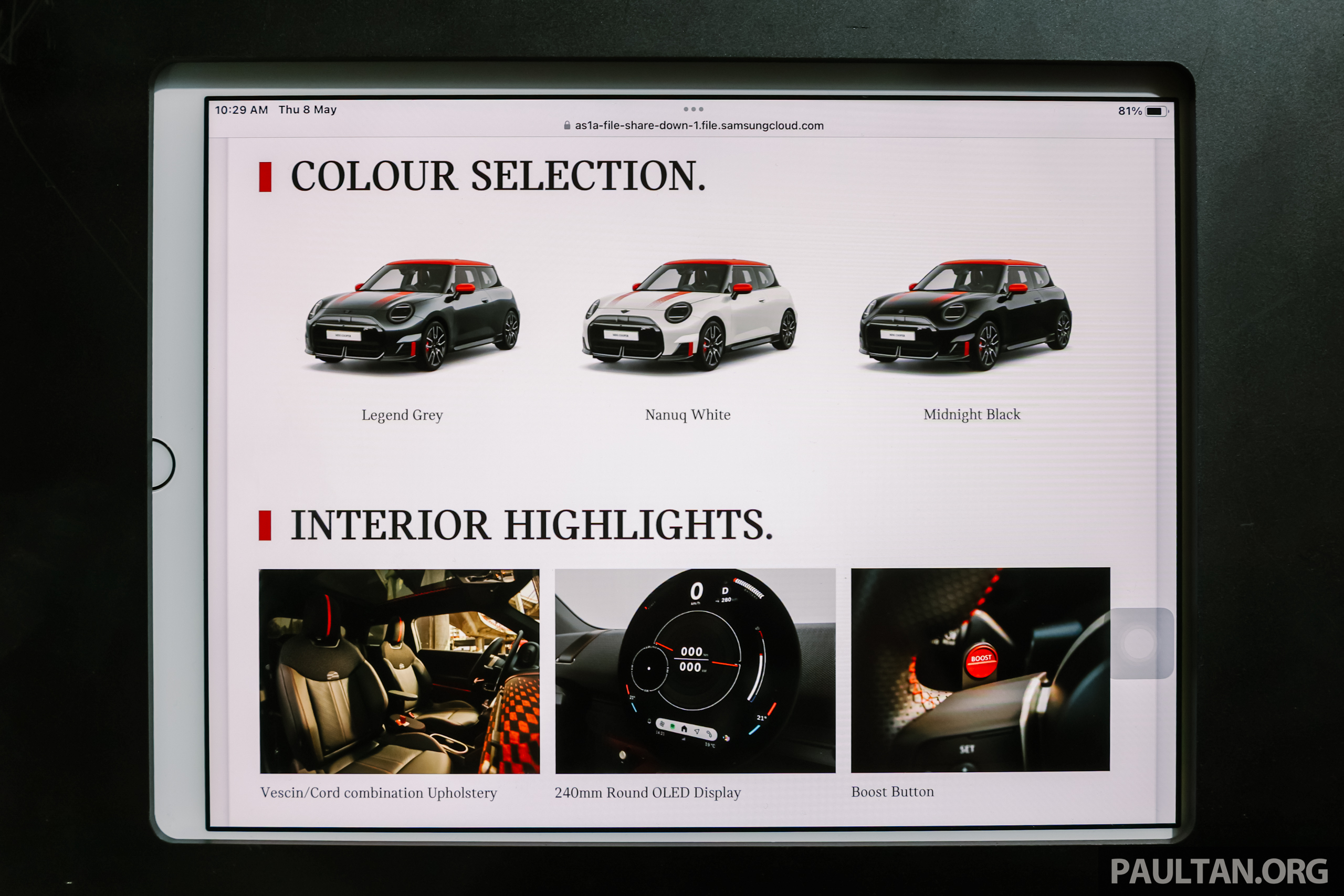
Task: Tap the battery icon in status bar
Action: point(1156,111)
